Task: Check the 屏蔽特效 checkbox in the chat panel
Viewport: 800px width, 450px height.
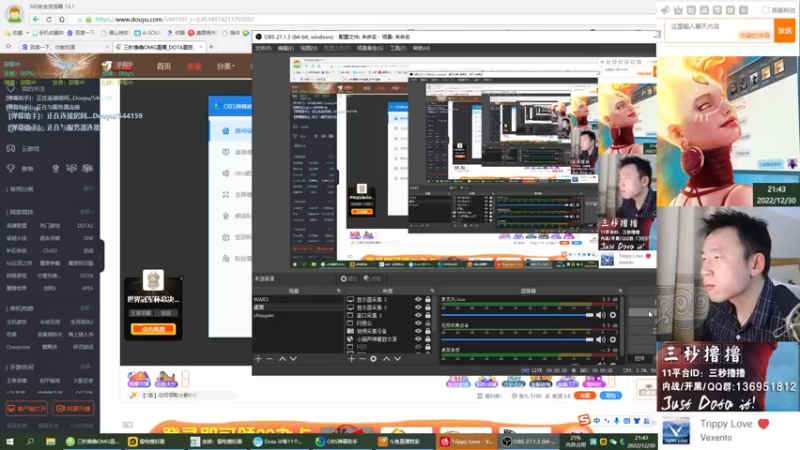Action: [x=765, y=10]
